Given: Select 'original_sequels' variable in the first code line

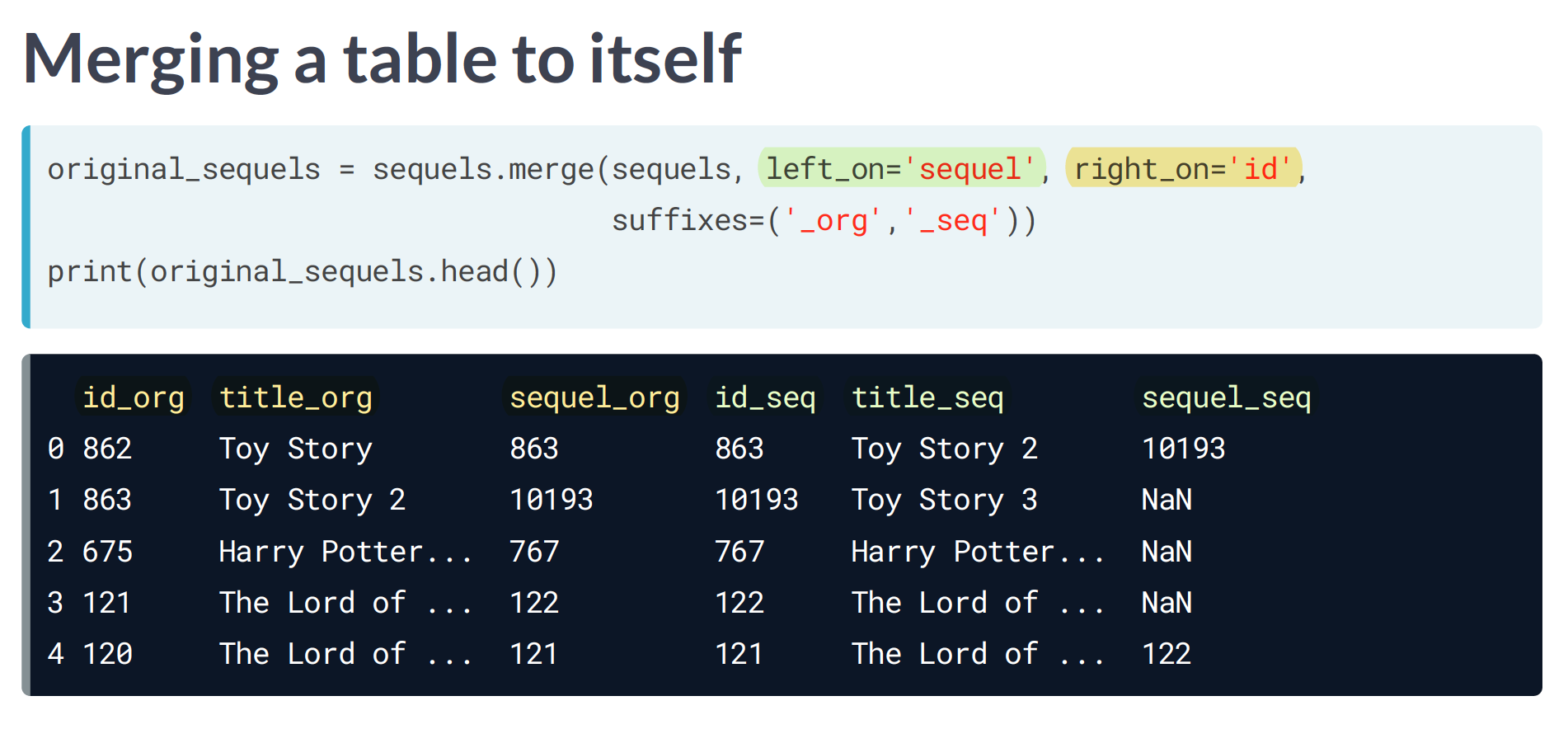Looking at the screenshot, I should (184, 169).
